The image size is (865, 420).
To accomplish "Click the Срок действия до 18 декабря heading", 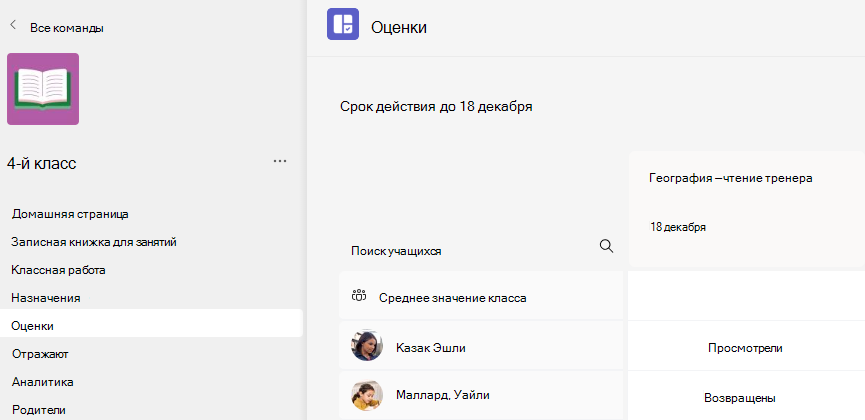I will (436, 107).
